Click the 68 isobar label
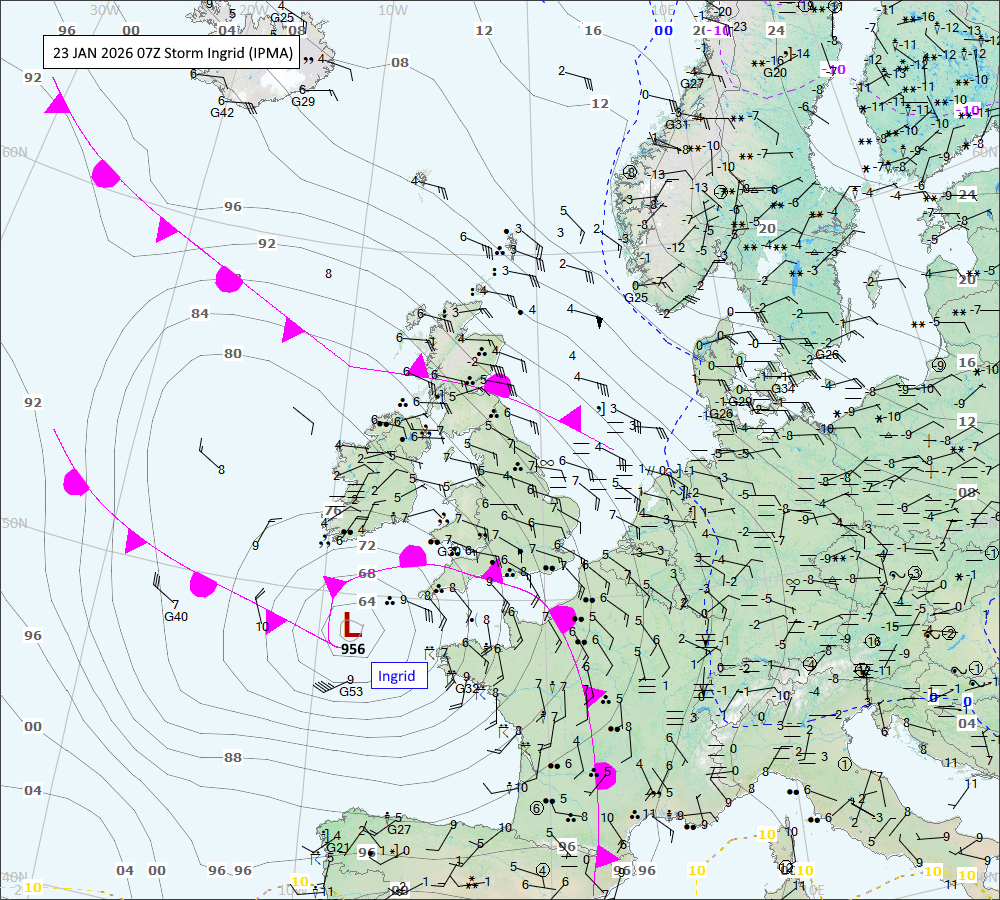 coord(367,573)
